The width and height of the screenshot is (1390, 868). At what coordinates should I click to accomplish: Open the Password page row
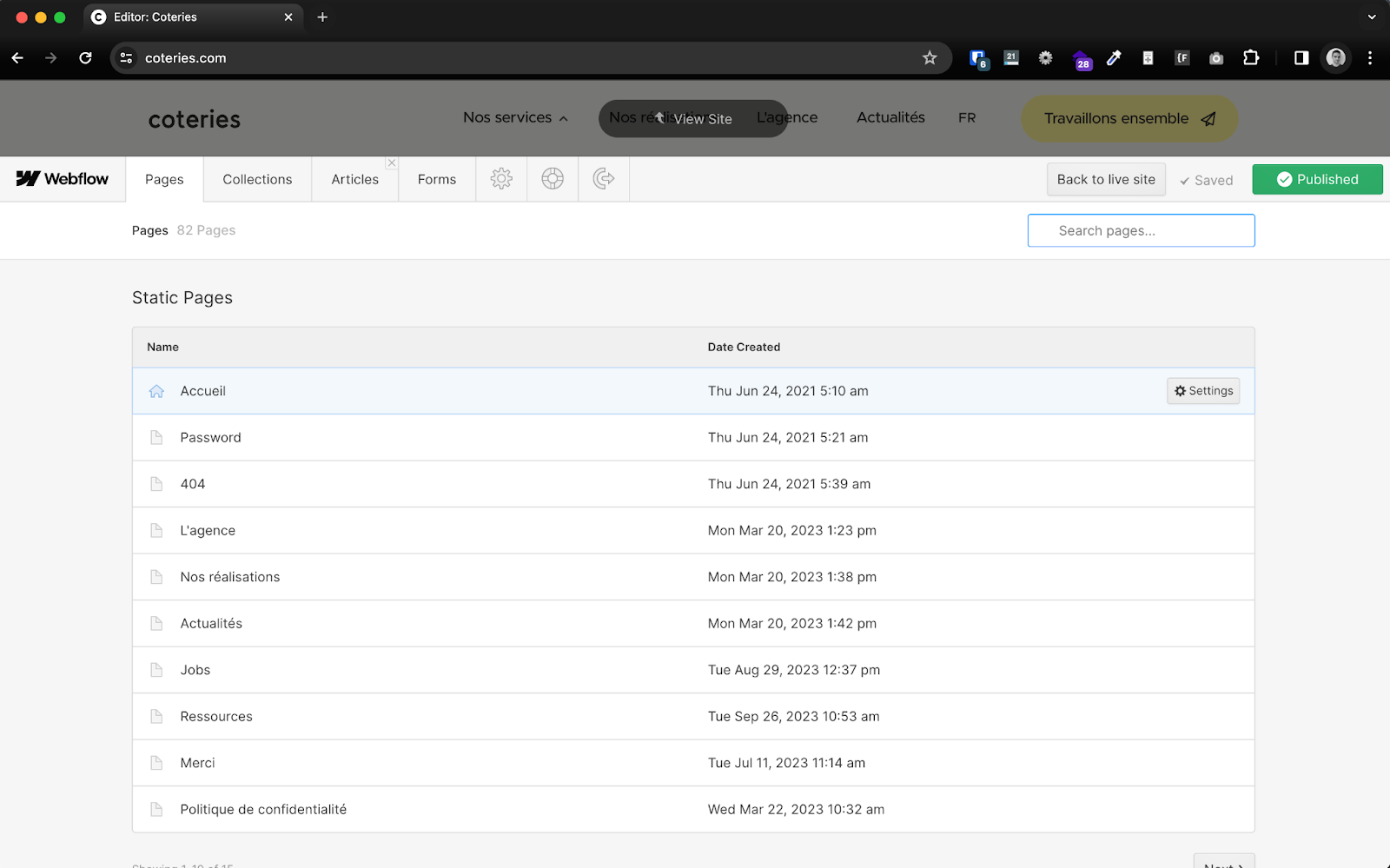(693, 438)
